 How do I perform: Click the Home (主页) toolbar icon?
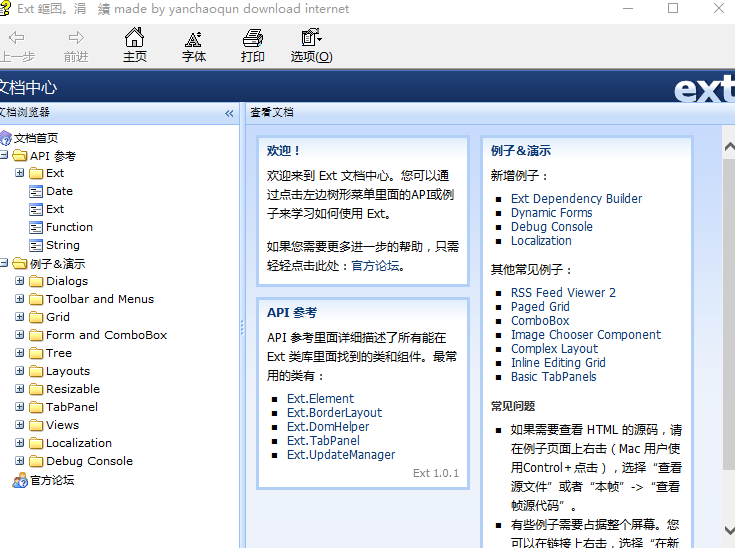[134, 39]
